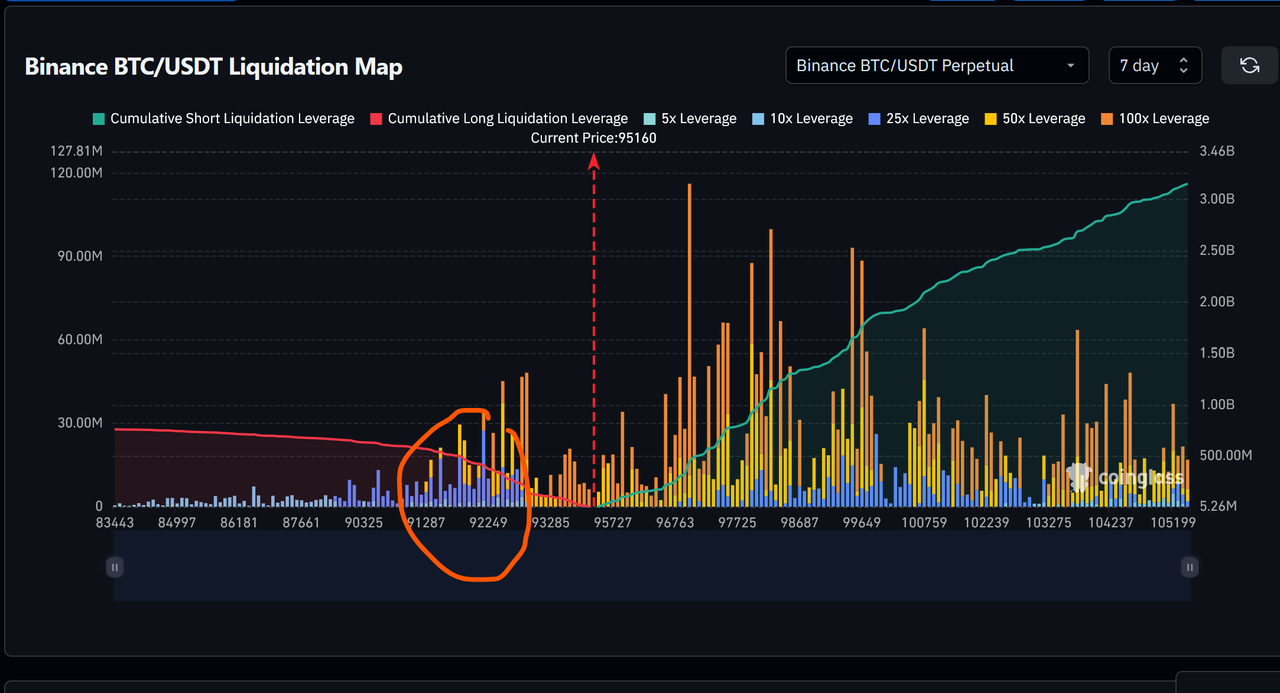Image resolution: width=1280 pixels, height=693 pixels.
Task: Click the zoom range slider track
Action: pos(652,566)
